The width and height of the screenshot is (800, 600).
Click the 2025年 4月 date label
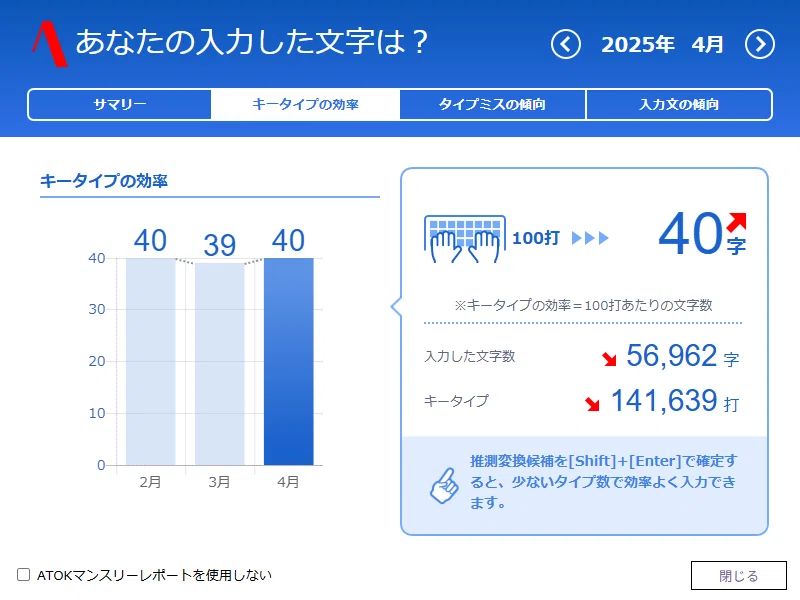(x=662, y=44)
